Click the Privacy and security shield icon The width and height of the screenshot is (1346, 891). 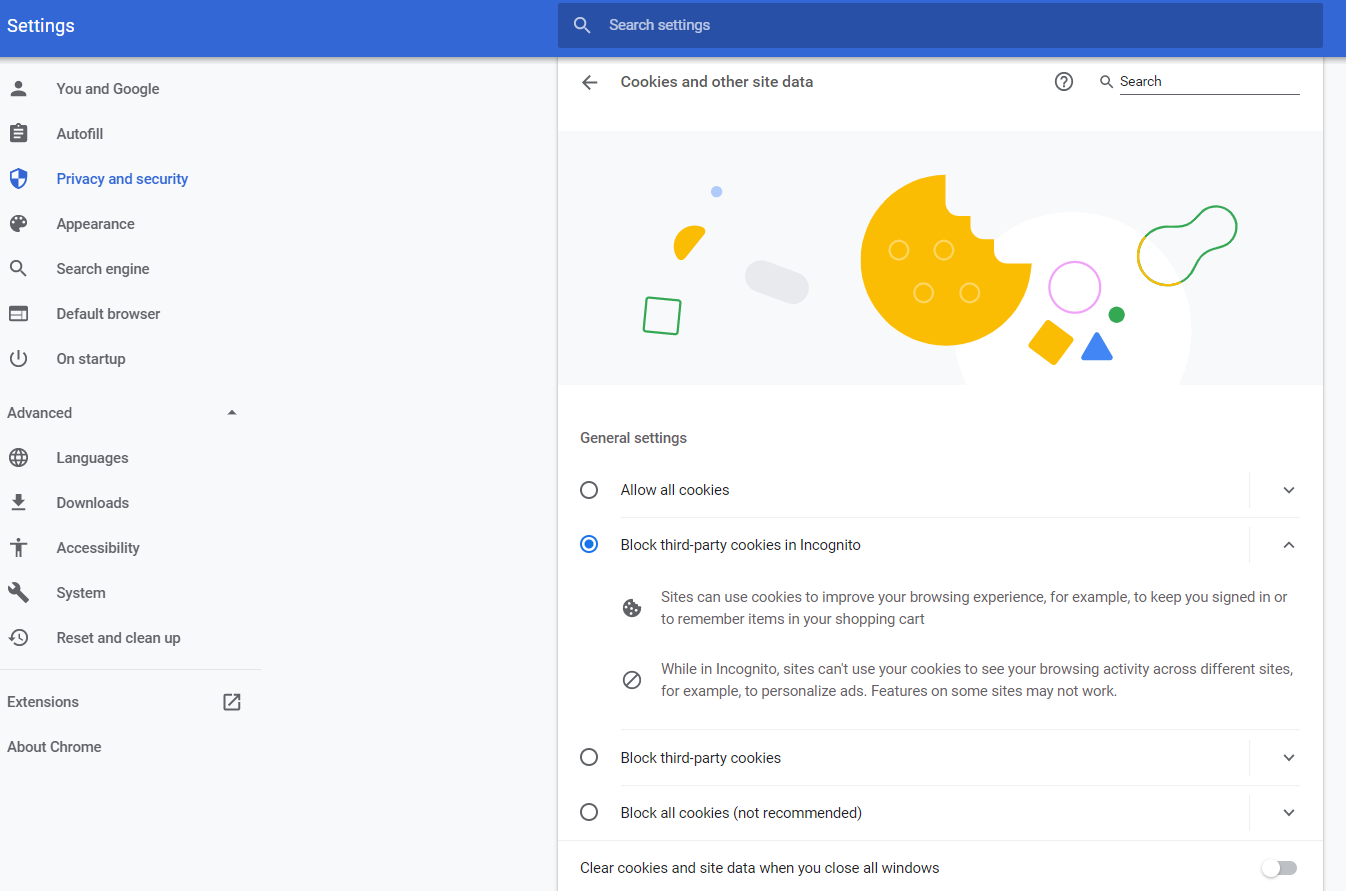pyautogui.click(x=18, y=179)
